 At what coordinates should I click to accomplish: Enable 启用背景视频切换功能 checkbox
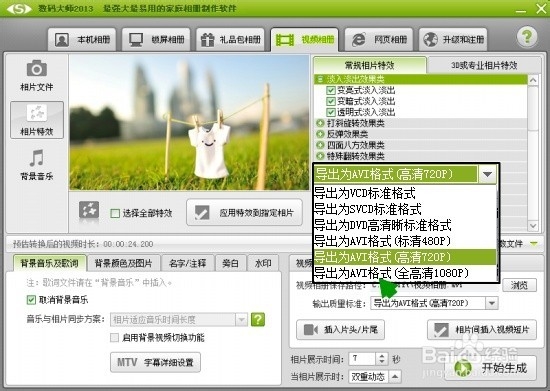coord(114,337)
